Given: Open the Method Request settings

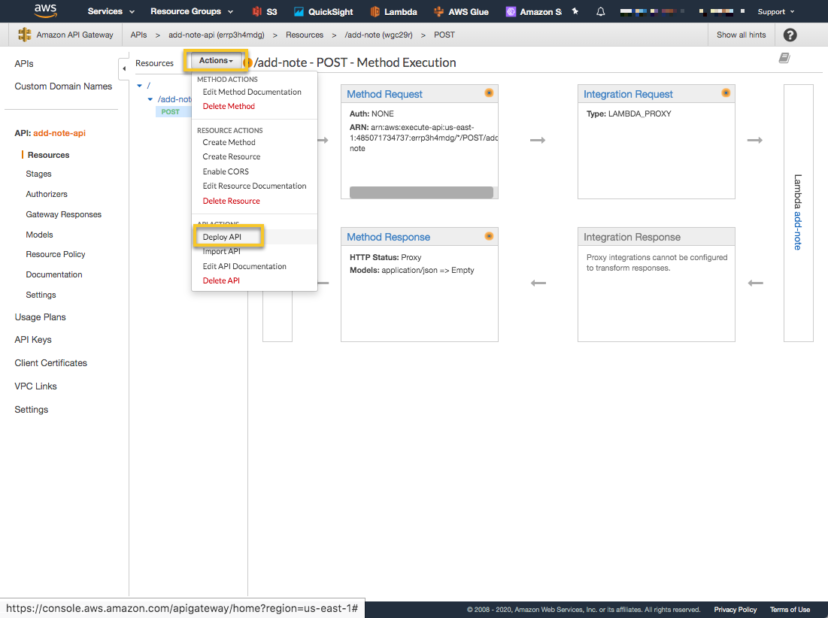Looking at the screenshot, I should 382,95.
